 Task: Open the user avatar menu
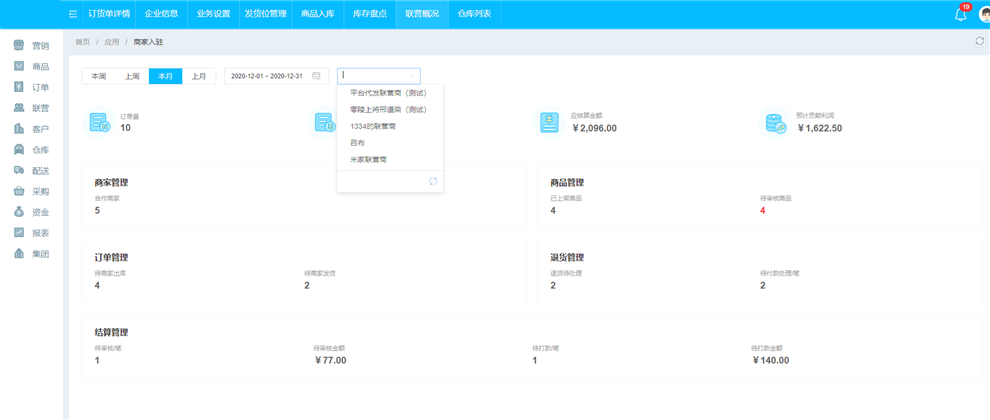[984, 14]
